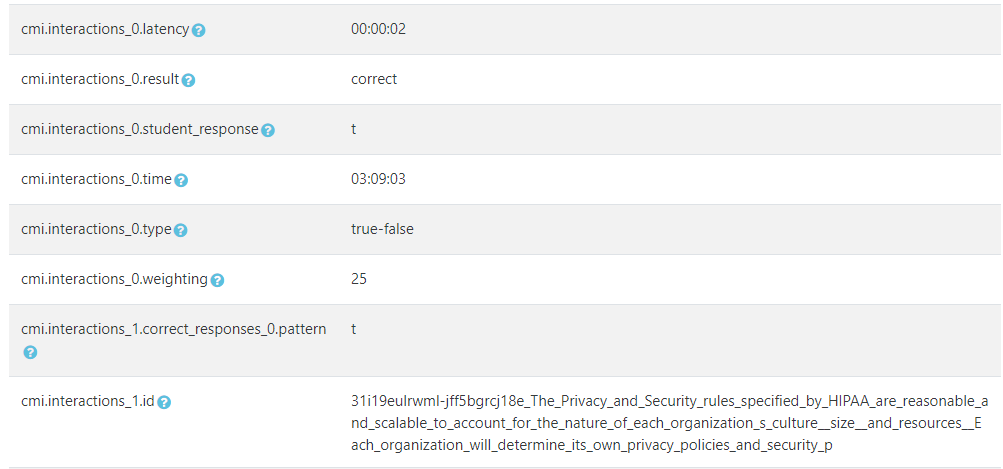
Task: Click the cmi.interactions_0.latency label
Action: (x=105, y=29)
